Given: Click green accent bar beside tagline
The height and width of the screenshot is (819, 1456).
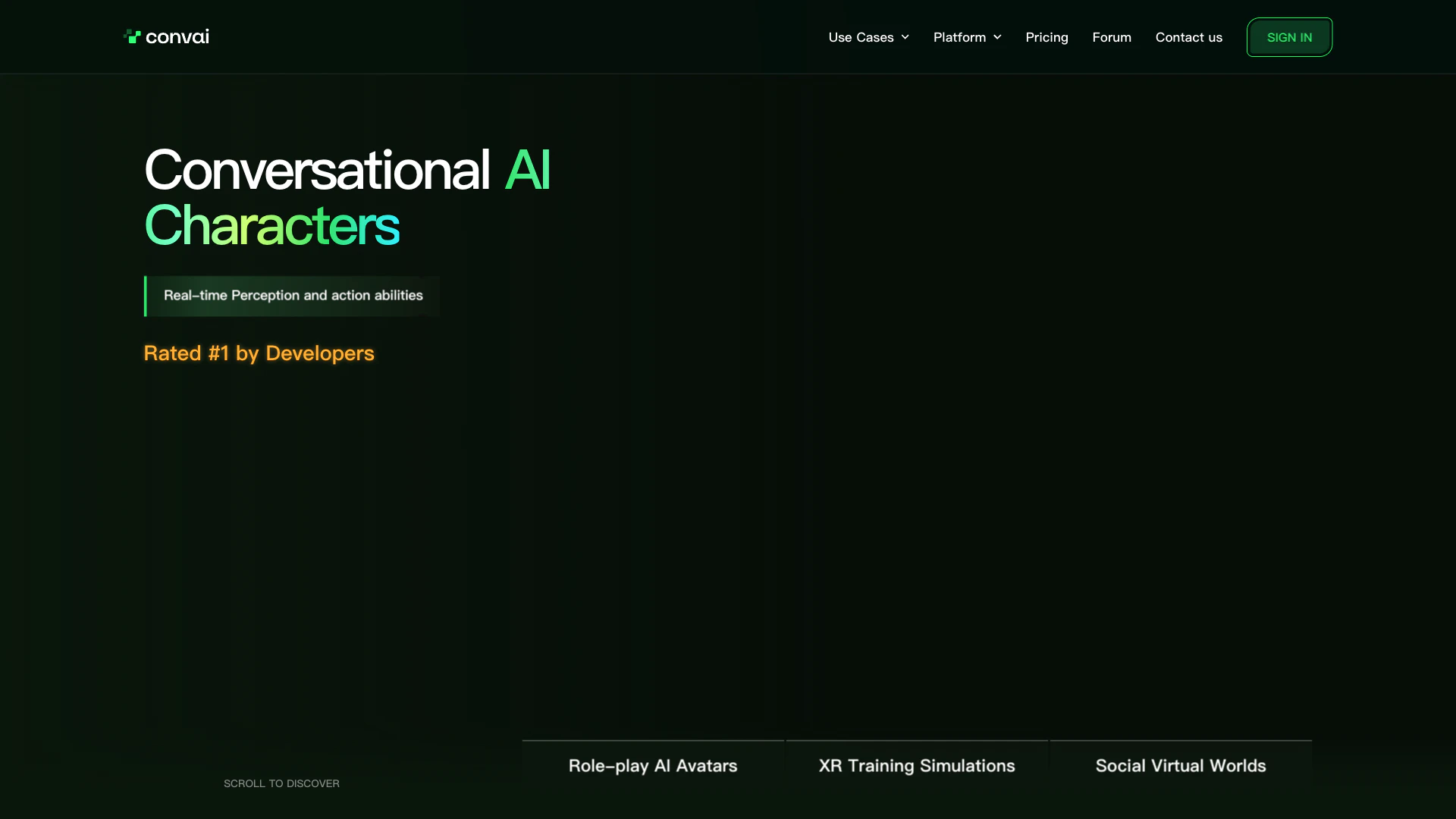Looking at the screenshot, I should click(146, 296).
